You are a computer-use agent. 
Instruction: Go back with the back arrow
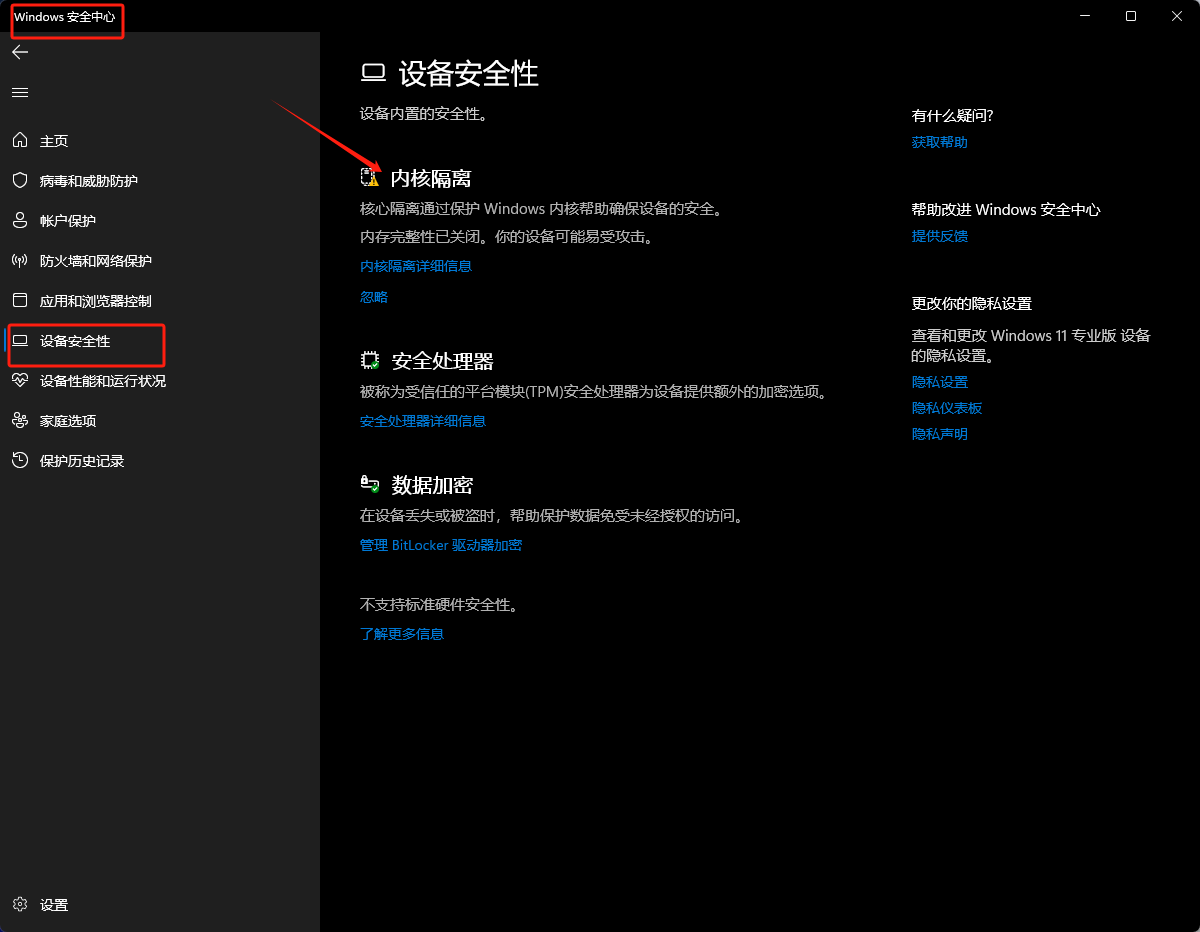click(x=20, y=52)
